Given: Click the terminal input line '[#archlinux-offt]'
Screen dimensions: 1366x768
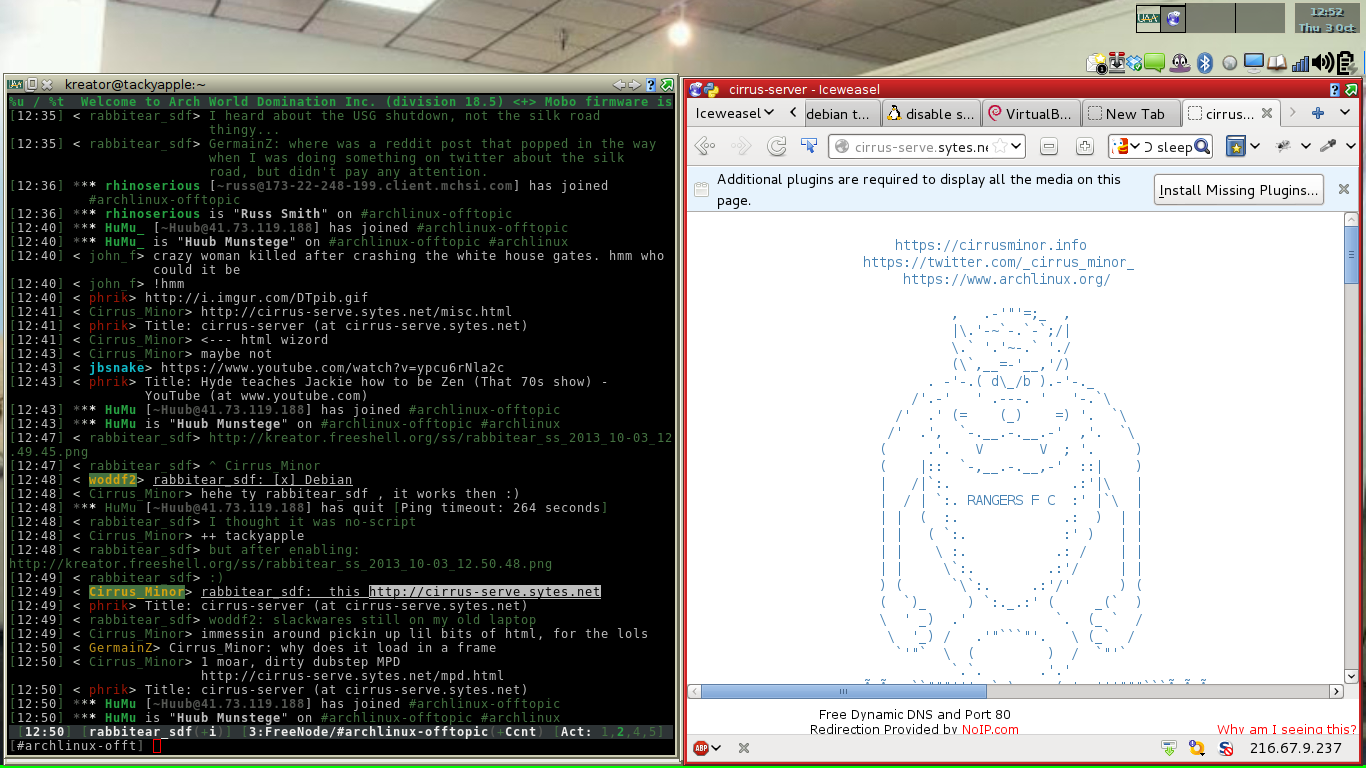Looking at the screenshot, I should pyautogui.click(x=340, y=746).
